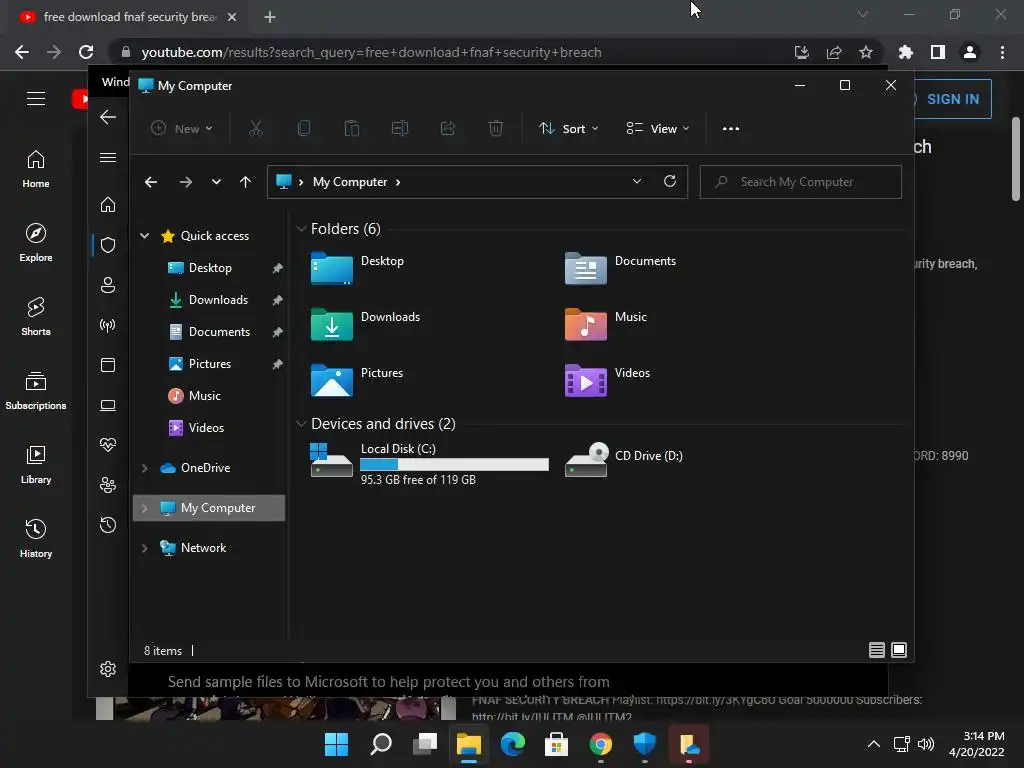This screenshot has height=768, width=1024.
Task: Open YouTube Explore sidebar item
Action: click(36, 243)
